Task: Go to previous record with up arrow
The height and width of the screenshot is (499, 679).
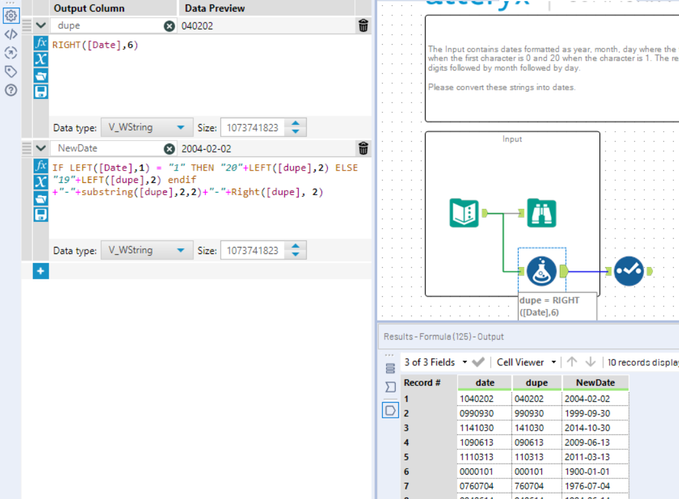Action: tap(572, 362)
